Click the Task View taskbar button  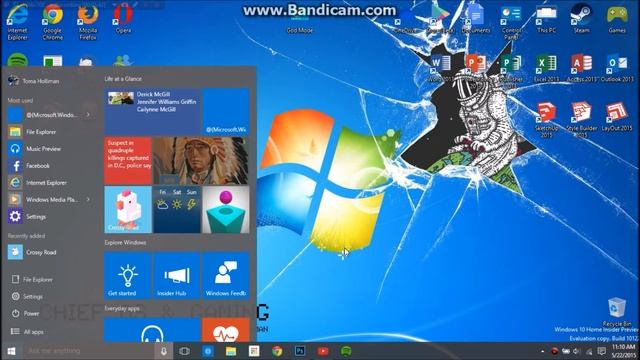184,351
